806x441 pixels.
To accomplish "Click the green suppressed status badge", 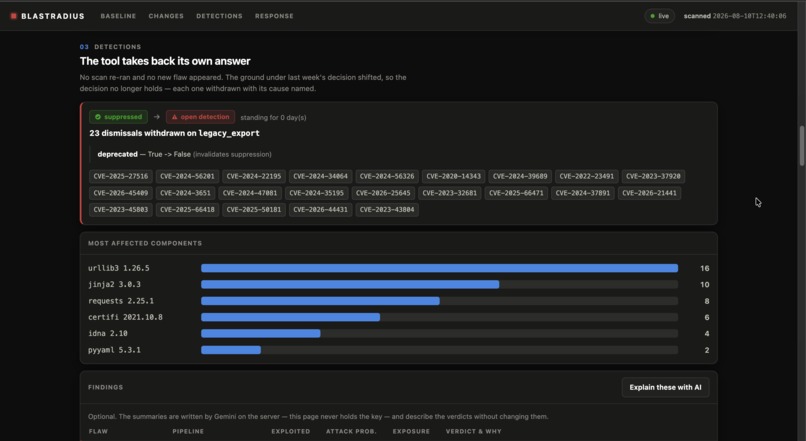I will (118, 117).
